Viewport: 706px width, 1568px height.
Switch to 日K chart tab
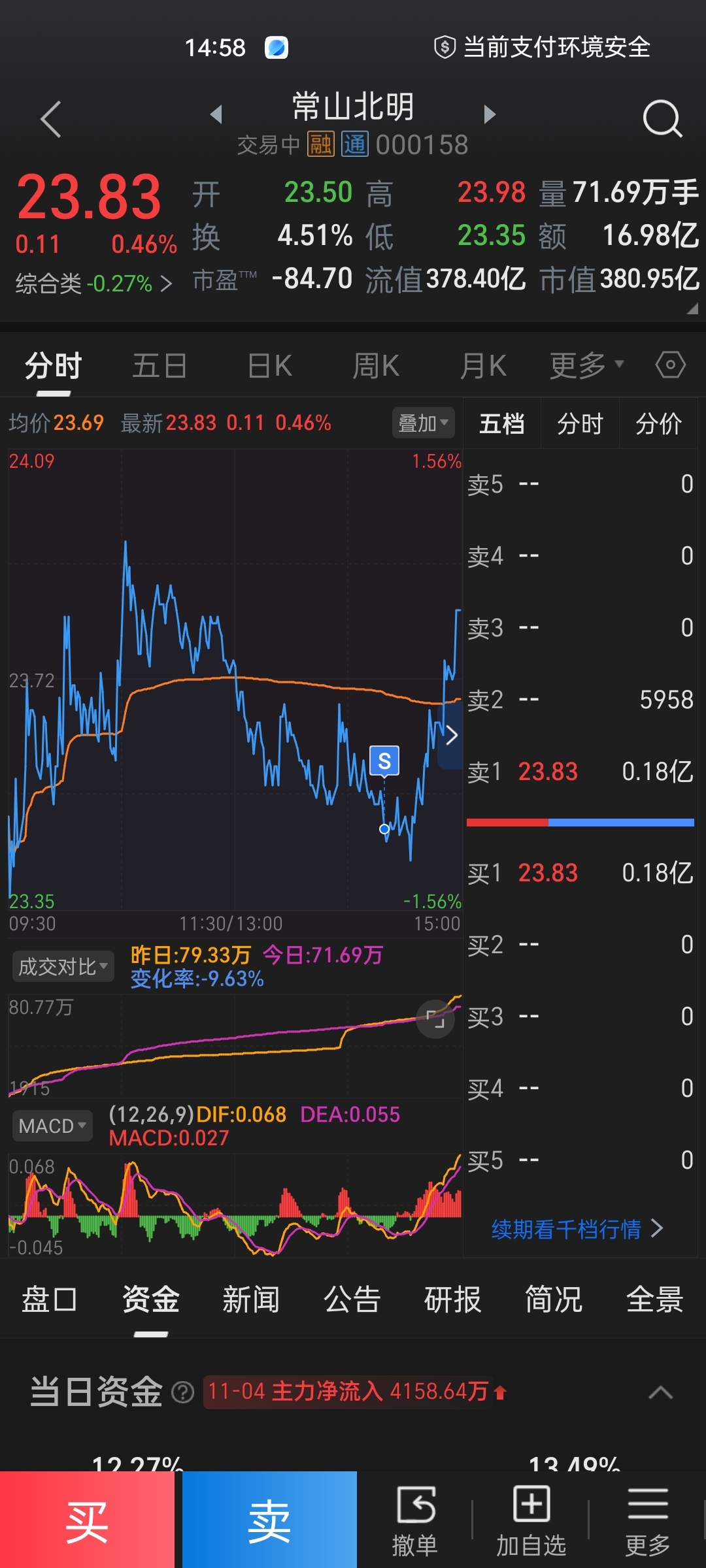pos(270,366)
